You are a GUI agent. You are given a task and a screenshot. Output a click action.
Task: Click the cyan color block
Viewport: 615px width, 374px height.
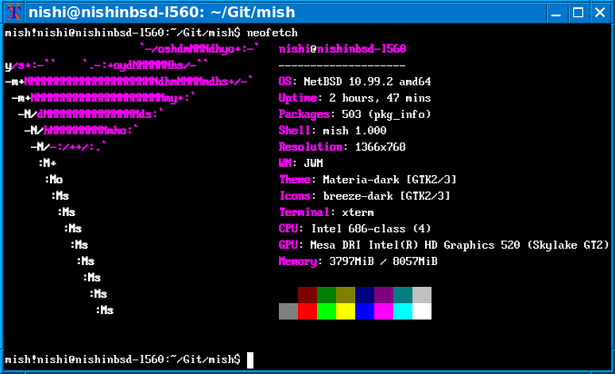point(403,311)
